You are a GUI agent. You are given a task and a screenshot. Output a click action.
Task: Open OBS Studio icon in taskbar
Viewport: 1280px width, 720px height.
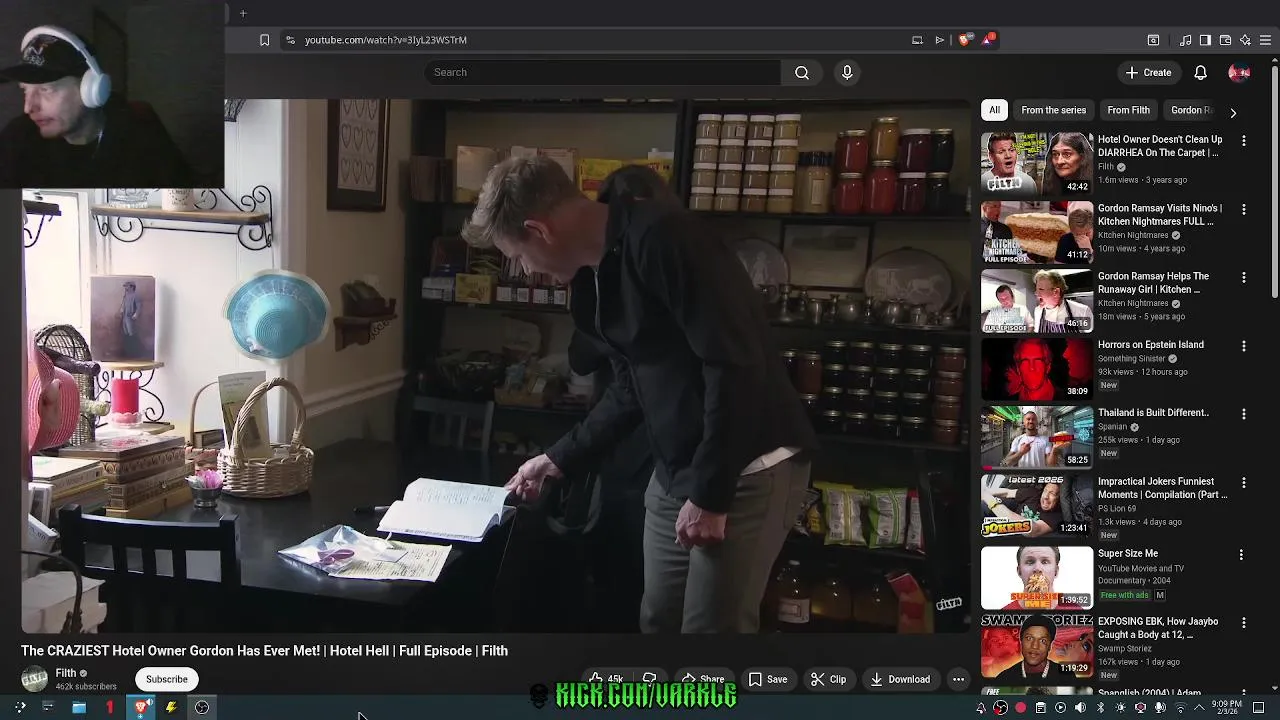pos(202,707)
